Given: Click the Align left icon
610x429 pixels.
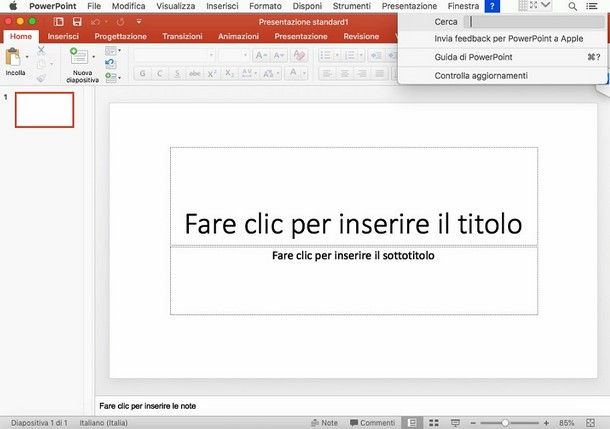Looking at the screenshot, I should (x=327, y=74).
